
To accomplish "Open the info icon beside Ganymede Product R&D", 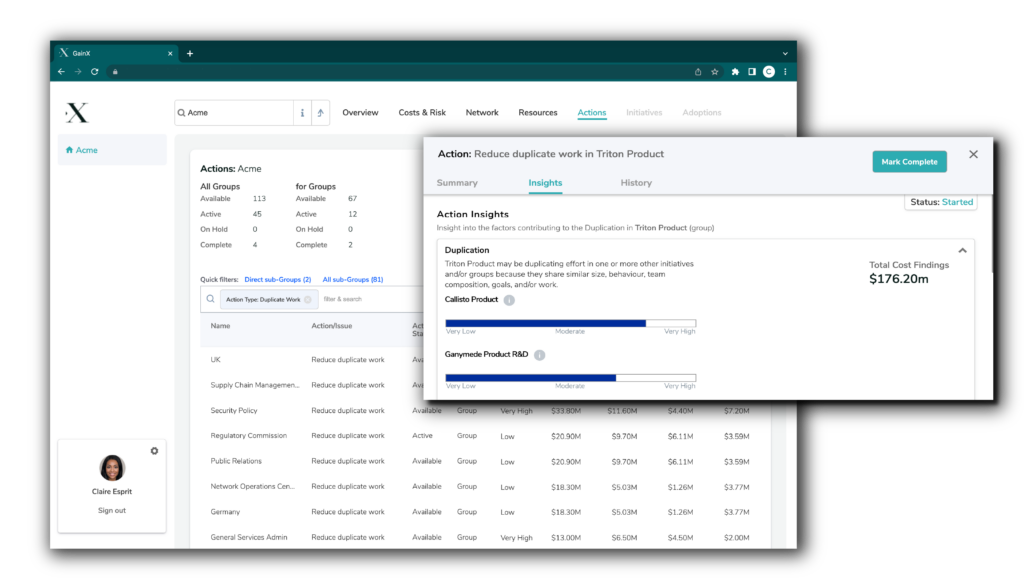I will coord(538,354).
